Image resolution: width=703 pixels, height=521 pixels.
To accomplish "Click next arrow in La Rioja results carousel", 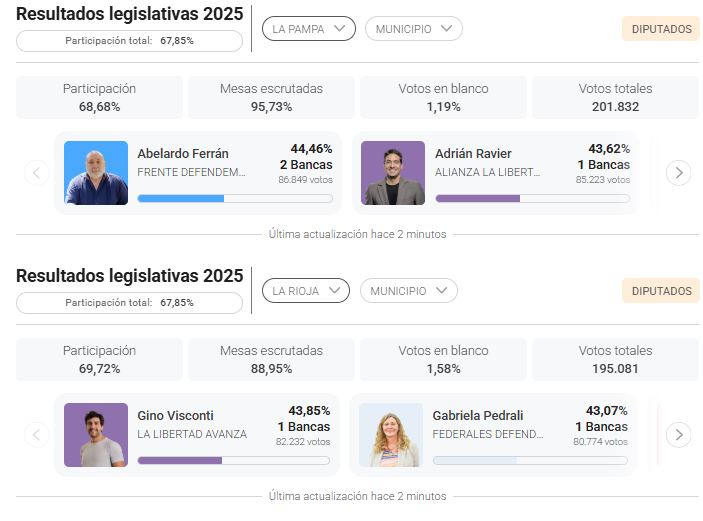I will [678, 435].
